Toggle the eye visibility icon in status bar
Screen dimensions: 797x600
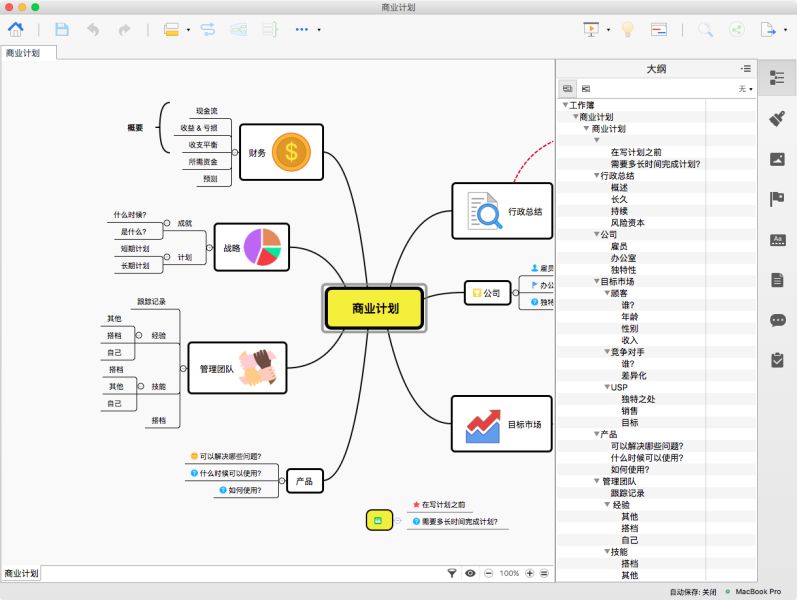(470, 573)
